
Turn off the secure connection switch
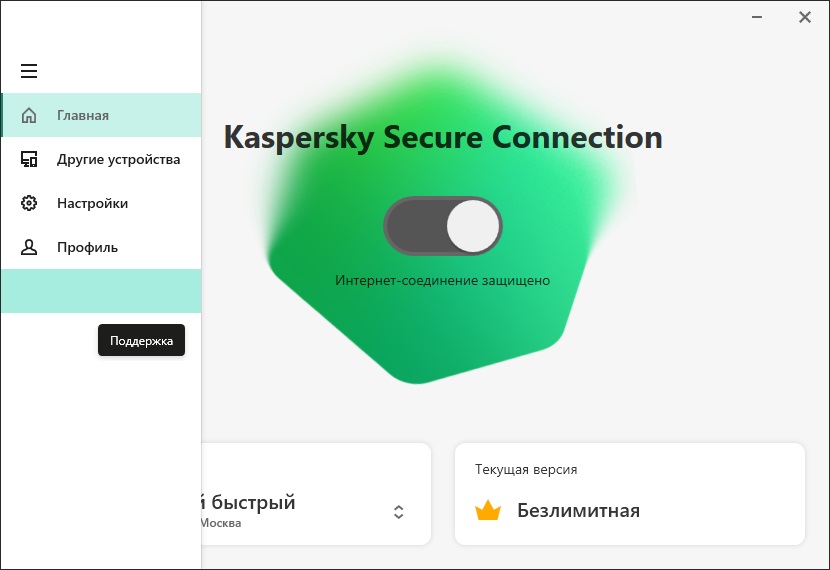[443, 226]
